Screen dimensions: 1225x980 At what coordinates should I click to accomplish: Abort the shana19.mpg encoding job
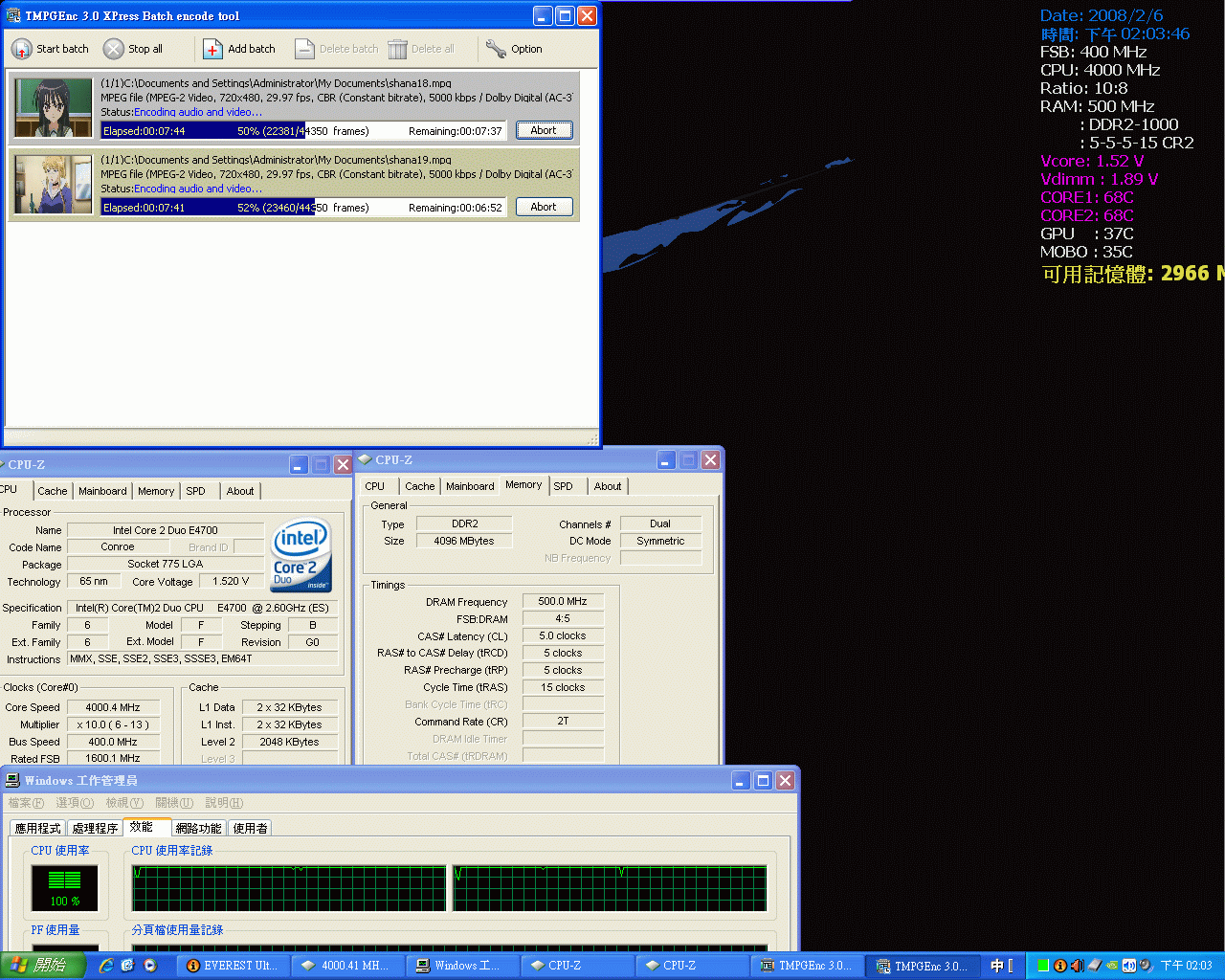click(x=544, y=207)
